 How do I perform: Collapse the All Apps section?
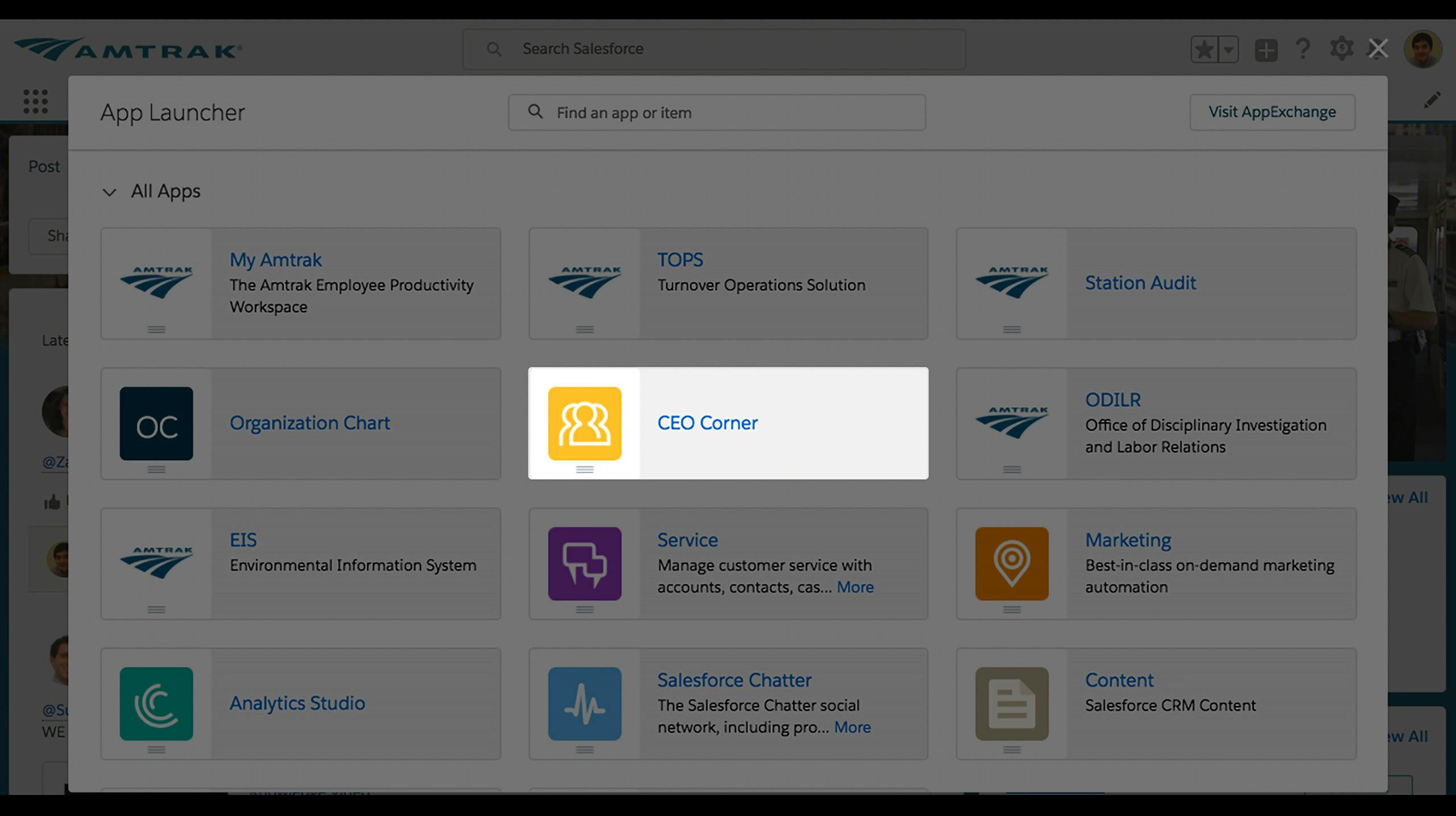tap(108, 191)
